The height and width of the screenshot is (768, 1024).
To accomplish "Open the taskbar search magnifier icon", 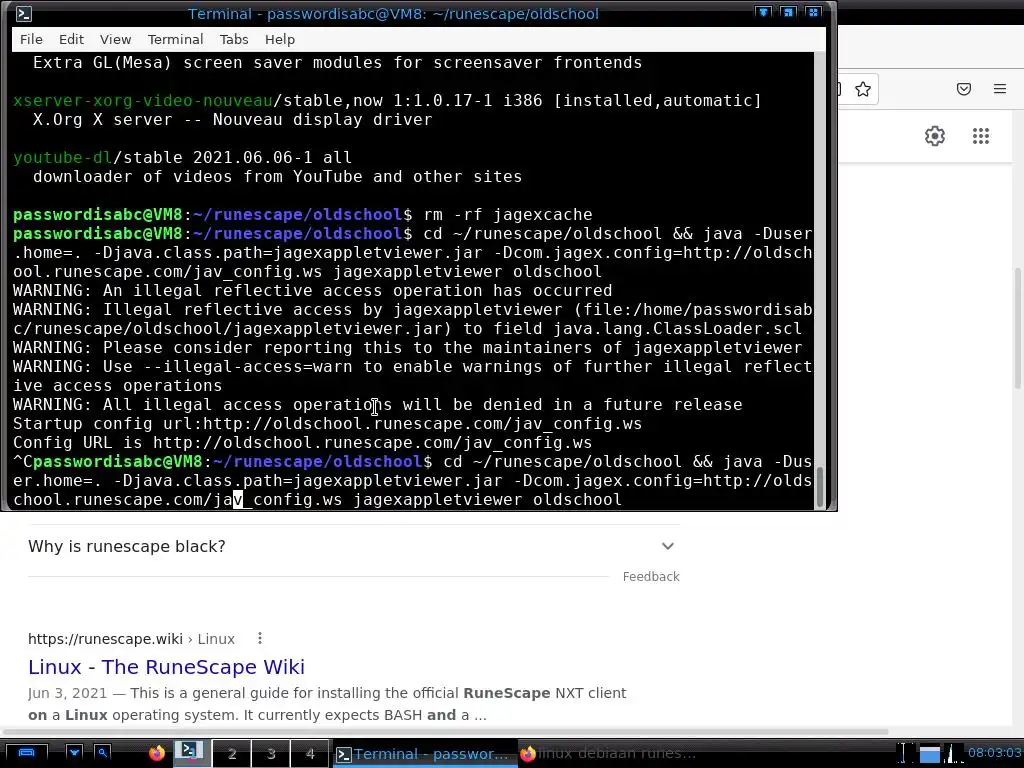I will click(103, 754).
